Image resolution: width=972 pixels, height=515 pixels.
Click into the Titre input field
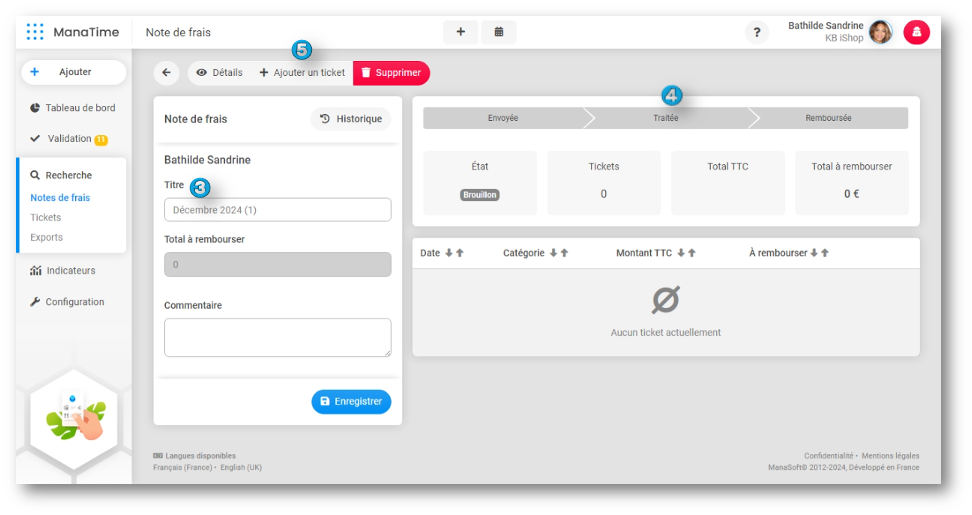click(277, 210)
